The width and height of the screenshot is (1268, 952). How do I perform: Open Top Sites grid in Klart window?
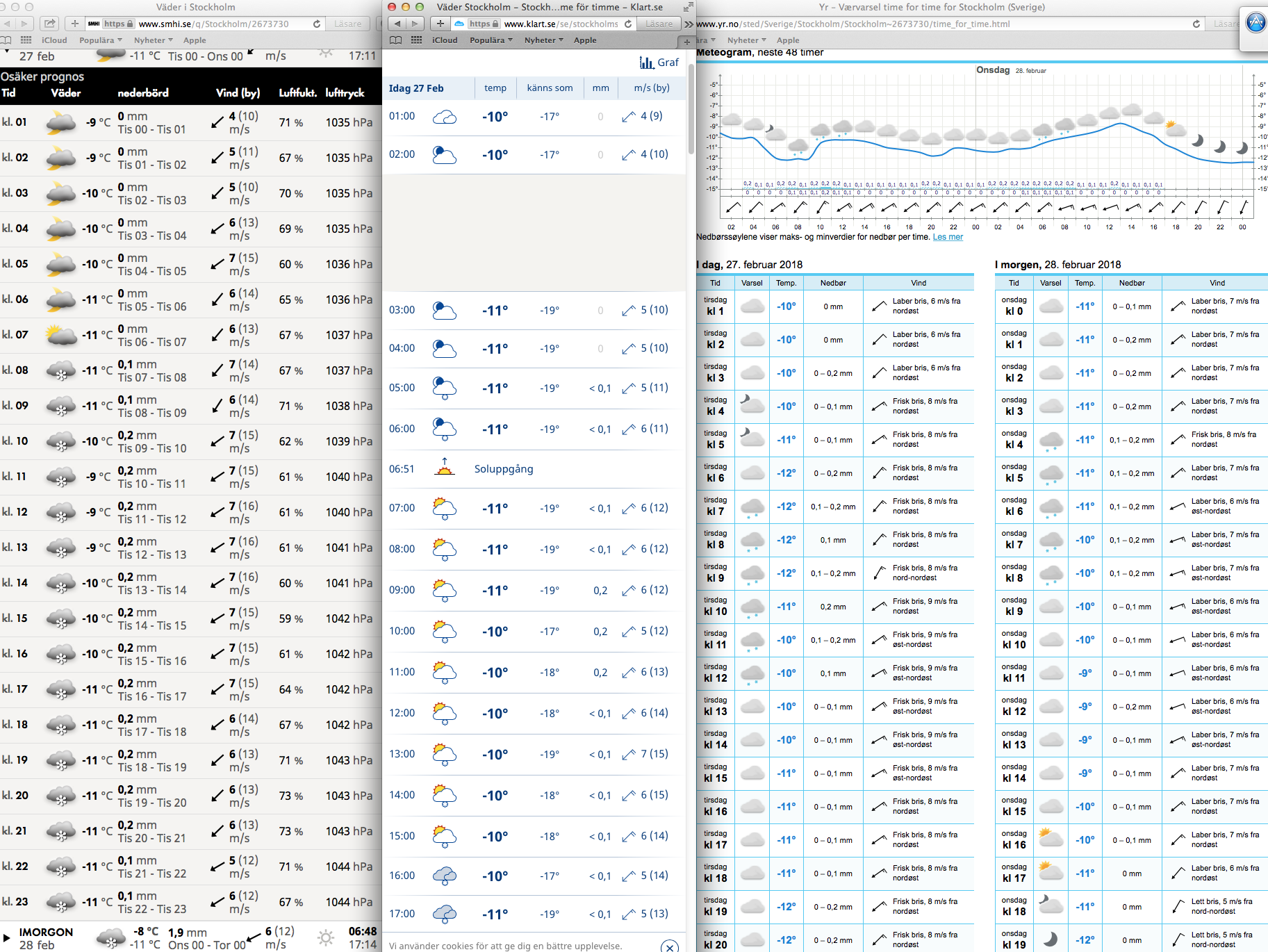pyautogui.click(x=417, y=40)
